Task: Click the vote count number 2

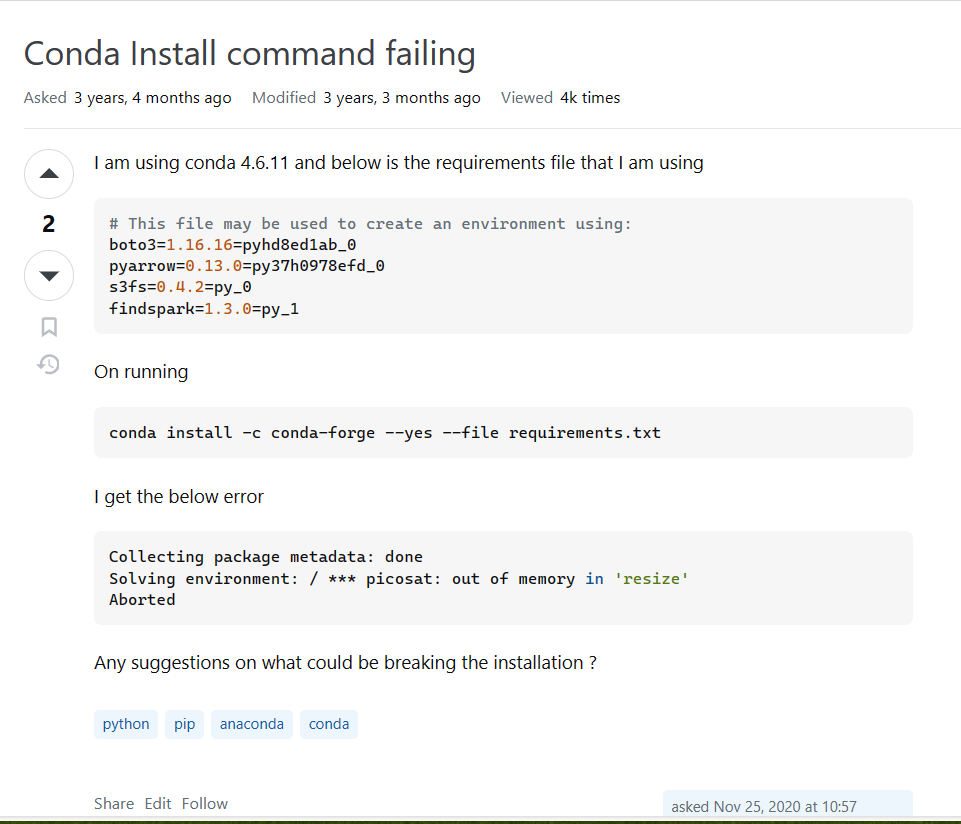Action: tap(49, 224)
